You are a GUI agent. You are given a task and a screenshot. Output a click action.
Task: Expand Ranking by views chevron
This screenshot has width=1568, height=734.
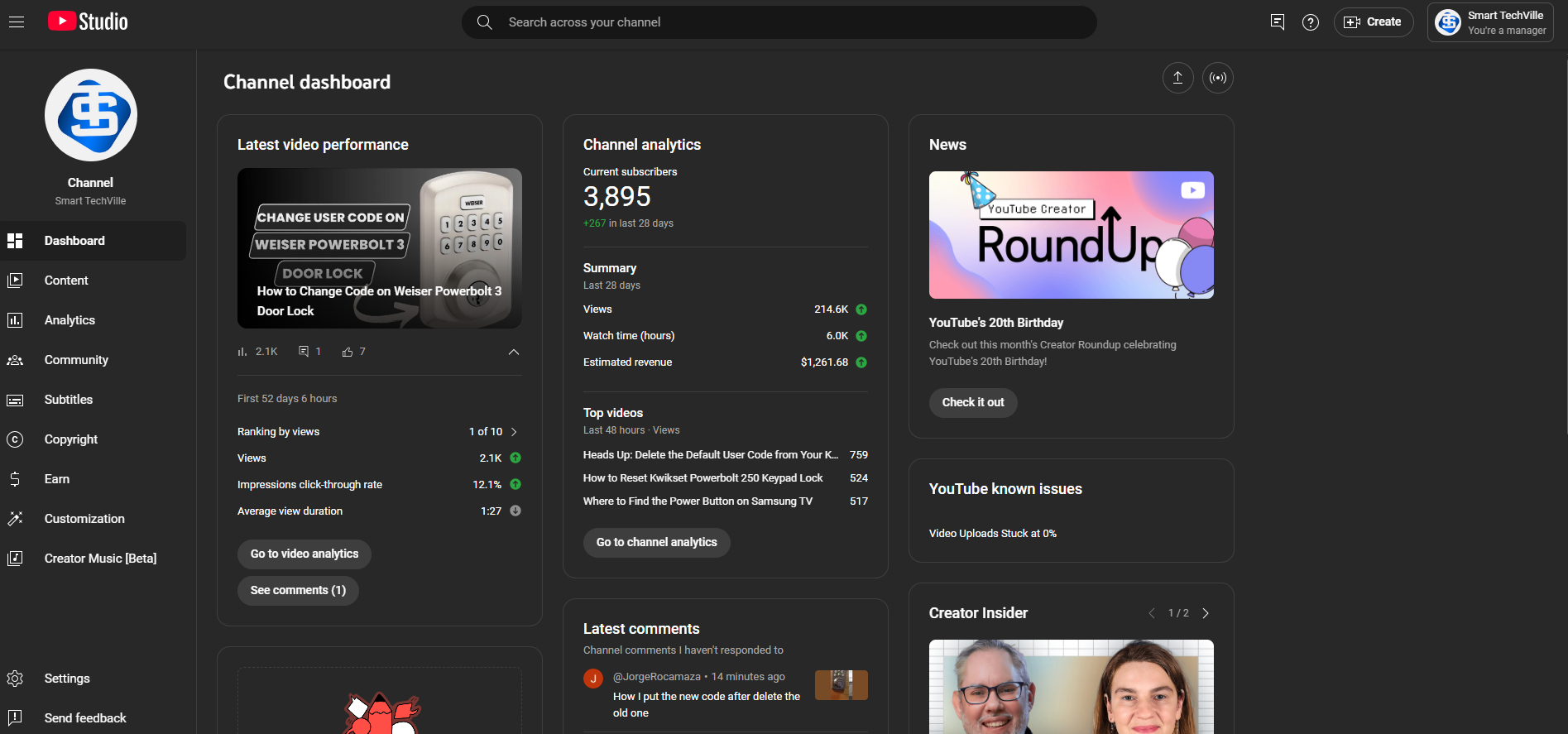click(514, 432)
